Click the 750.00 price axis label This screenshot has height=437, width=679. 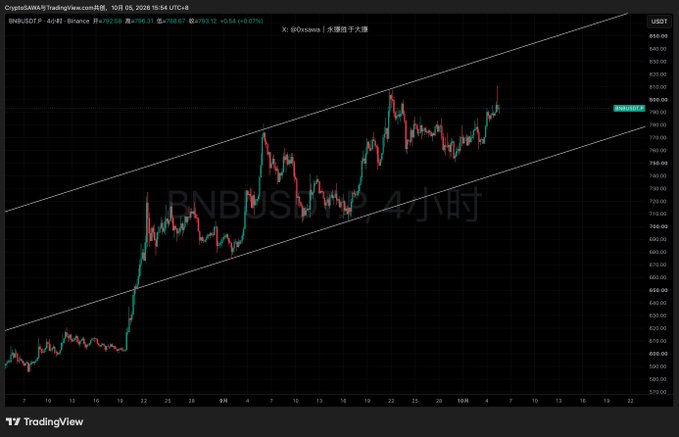(x=658, y=163)
